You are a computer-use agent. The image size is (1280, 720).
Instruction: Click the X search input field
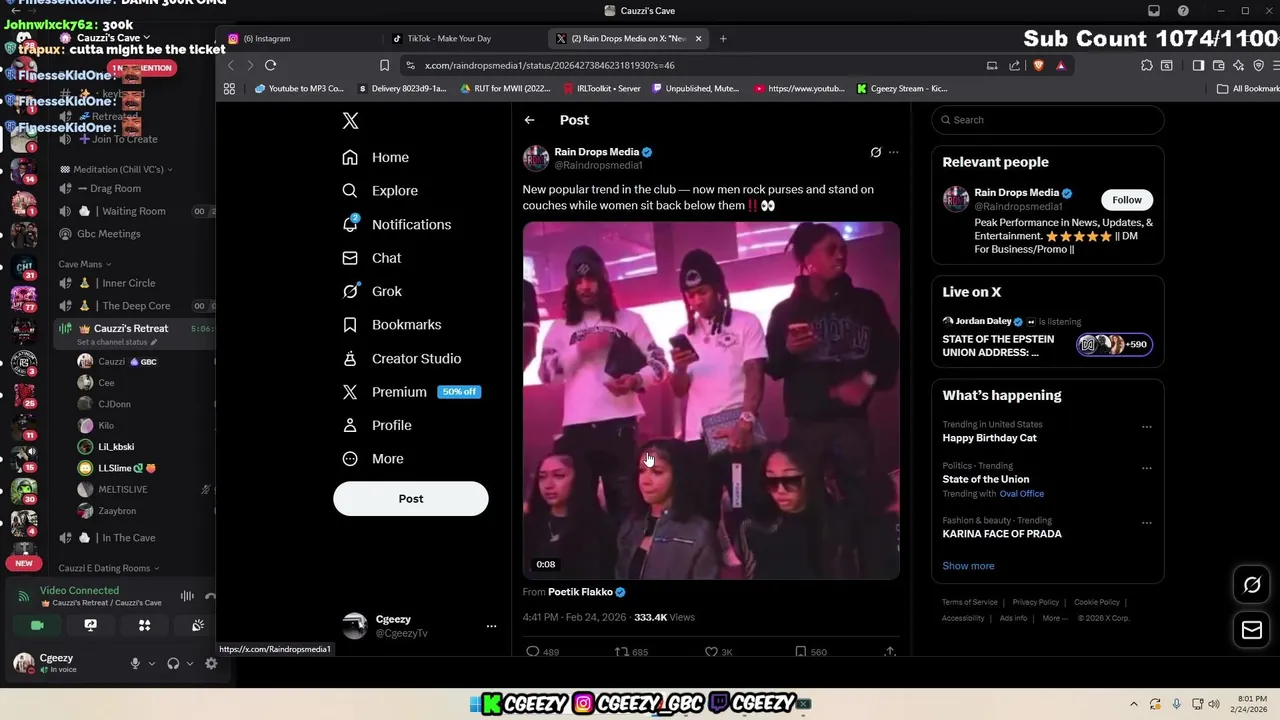(x=1048, y=120)
